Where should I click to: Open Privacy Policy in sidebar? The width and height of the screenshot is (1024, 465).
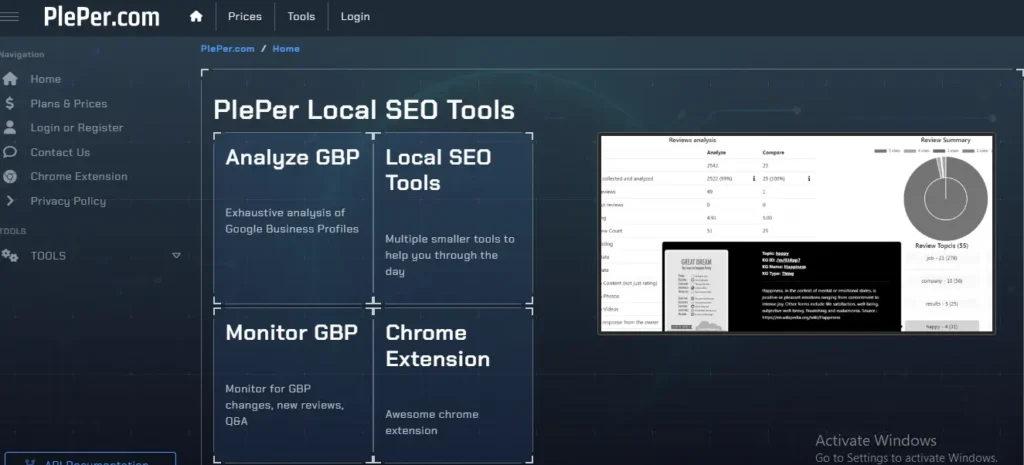point(68,201)
